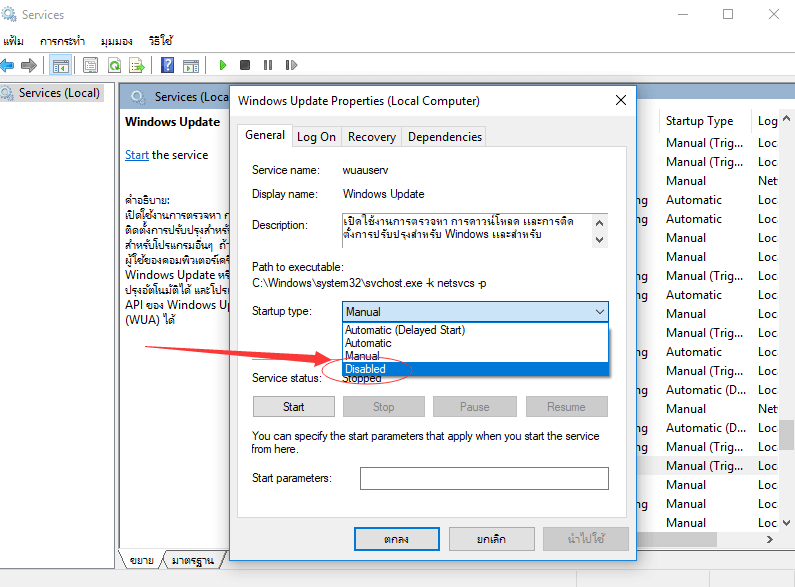Click the Refresh toolbar icon

115,65
